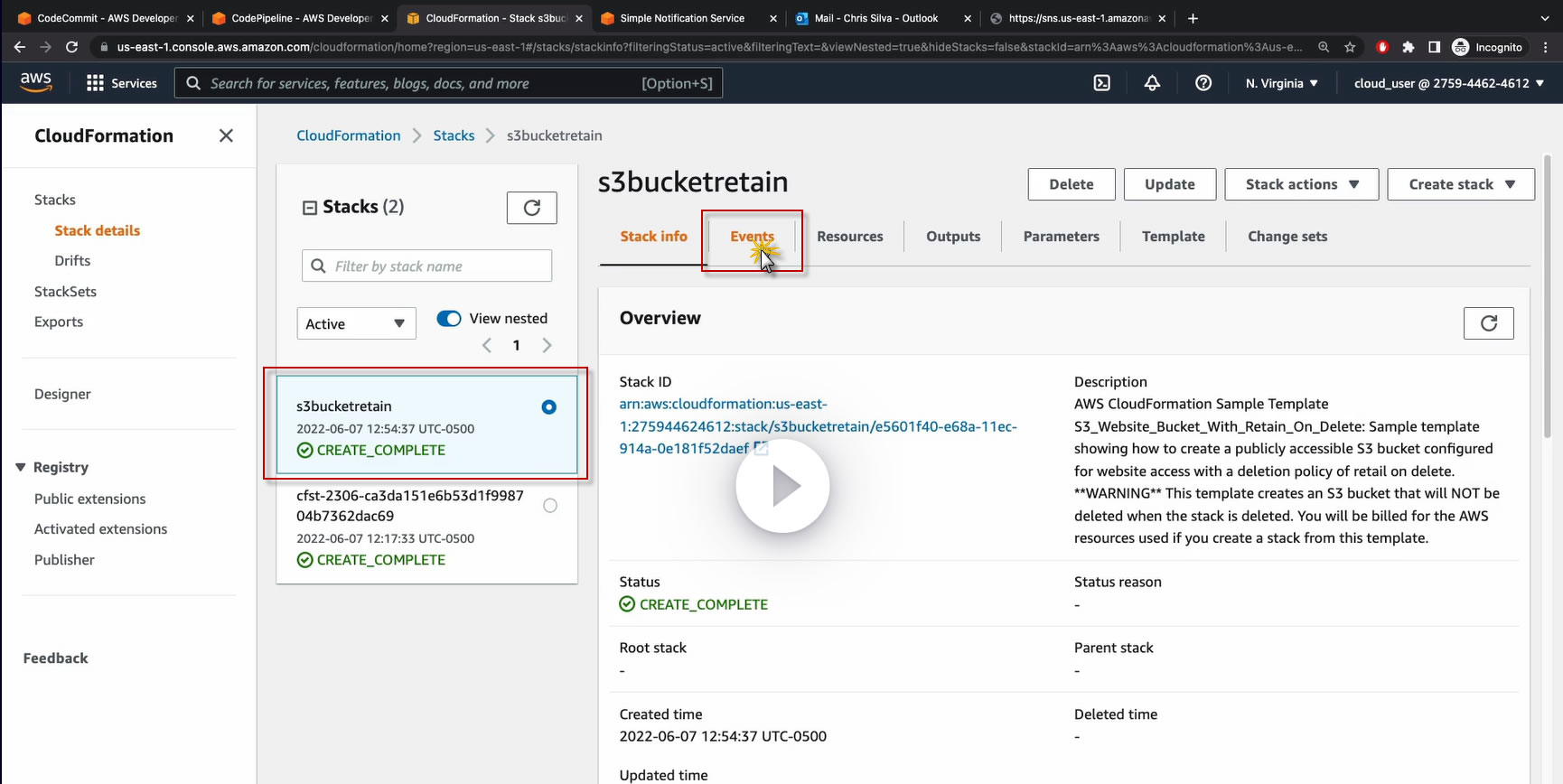Open the Services grid menu
Screen dimensions: 1563x784
tap(121, 83)
